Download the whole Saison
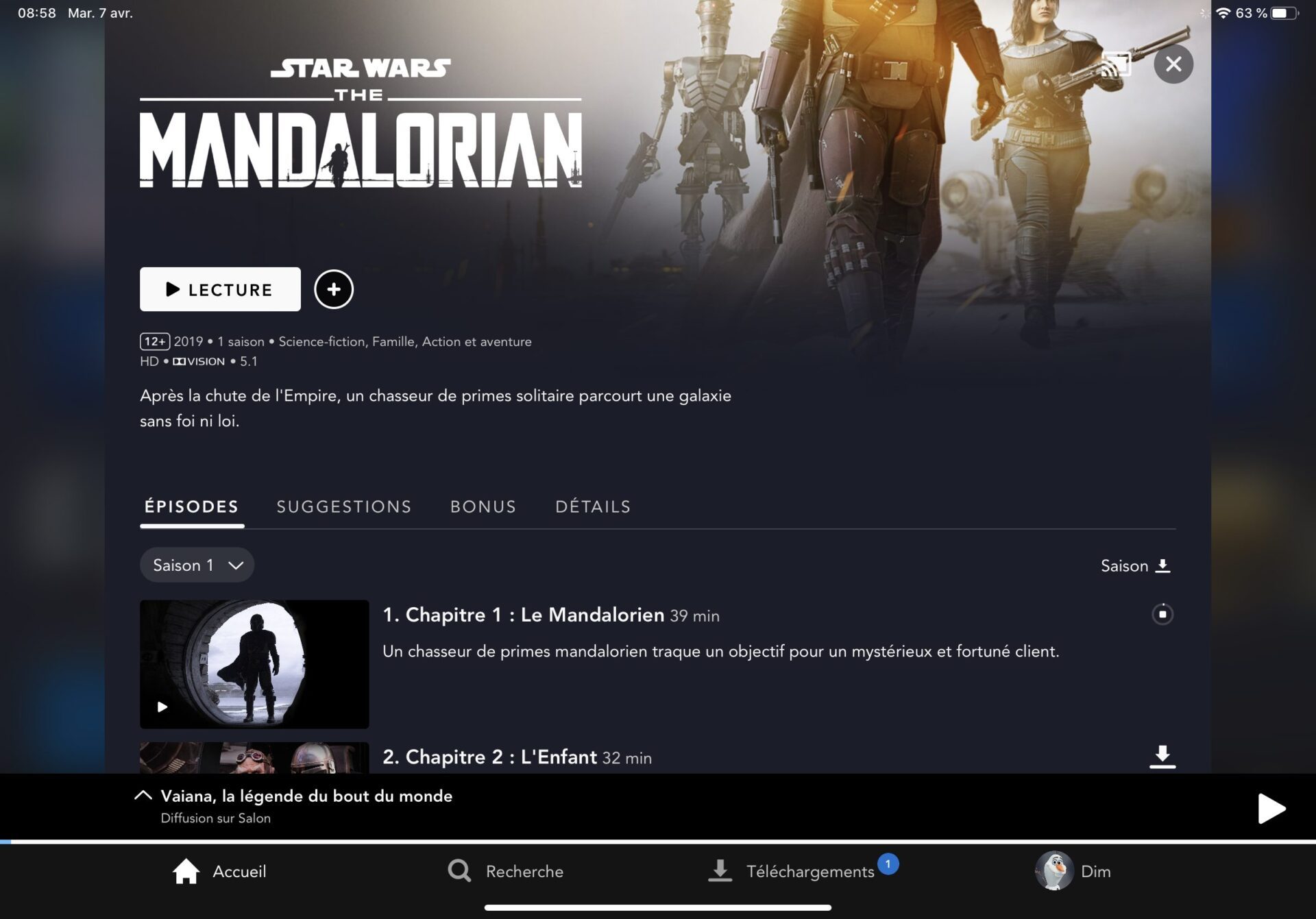Screen dimensions: 1316x919 coord(1135,566)
